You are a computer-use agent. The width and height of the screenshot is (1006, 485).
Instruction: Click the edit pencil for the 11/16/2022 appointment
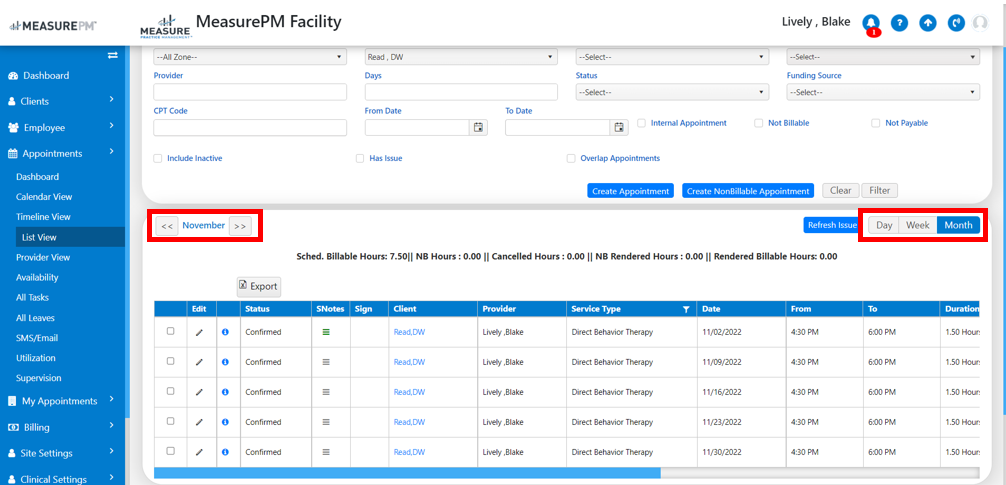tap(199, 392)
